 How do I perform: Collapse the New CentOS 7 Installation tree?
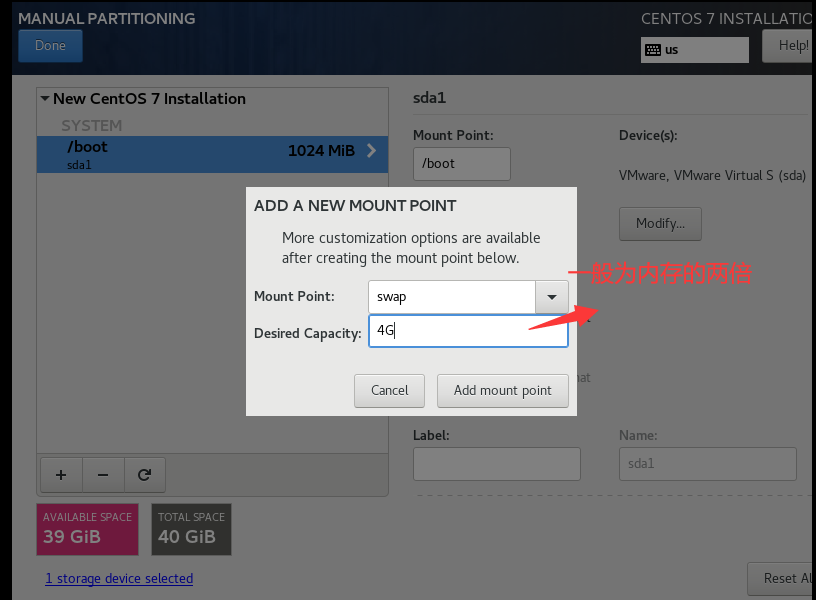(x=45, y=98)
